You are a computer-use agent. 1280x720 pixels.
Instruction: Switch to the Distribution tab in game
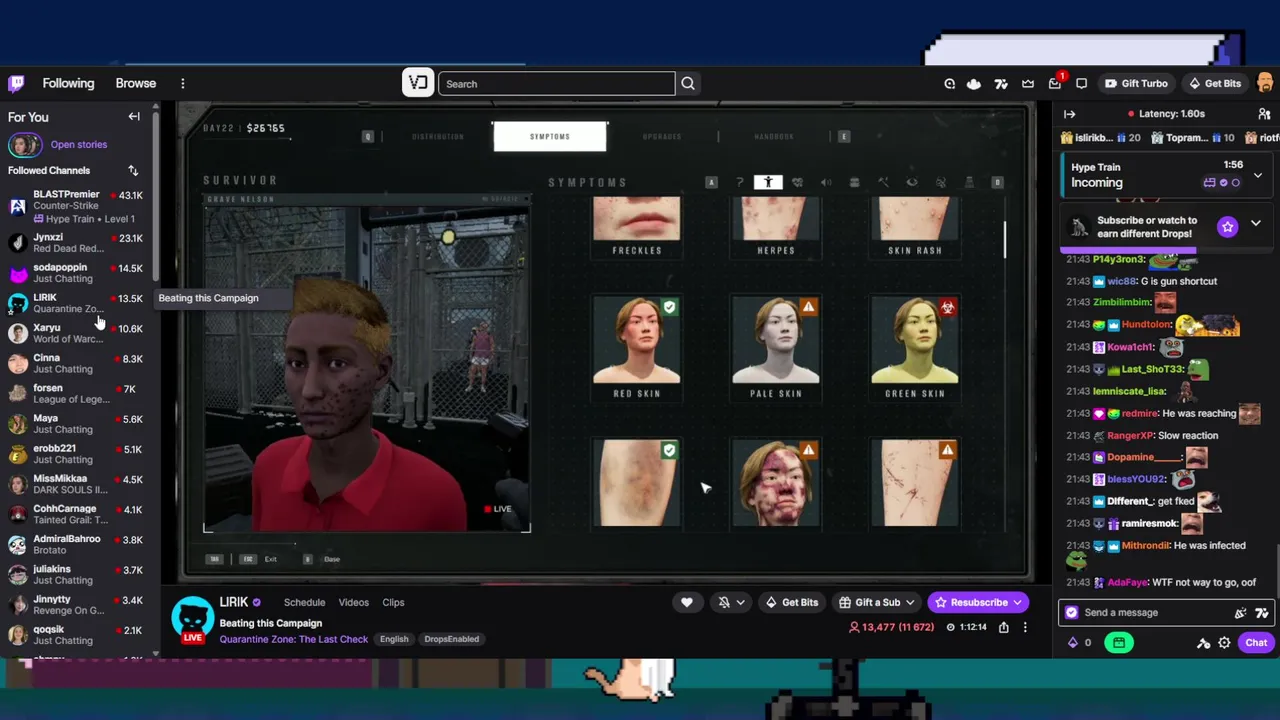tap(437, 137)
